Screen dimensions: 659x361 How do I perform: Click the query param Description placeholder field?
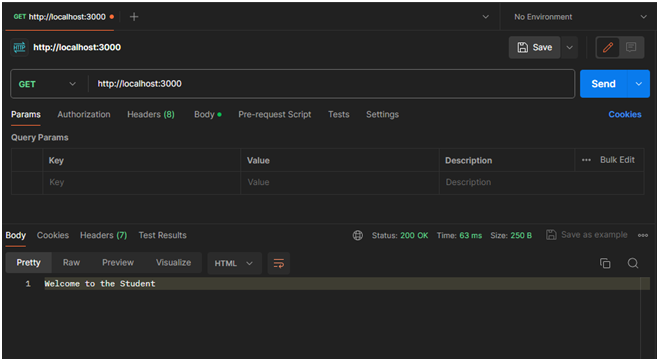coord(541,182)
